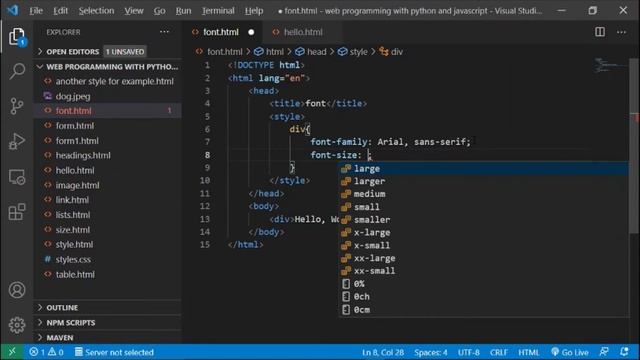640x360 pixels.
Task: Open the Run menu
Action: (183, 11)
